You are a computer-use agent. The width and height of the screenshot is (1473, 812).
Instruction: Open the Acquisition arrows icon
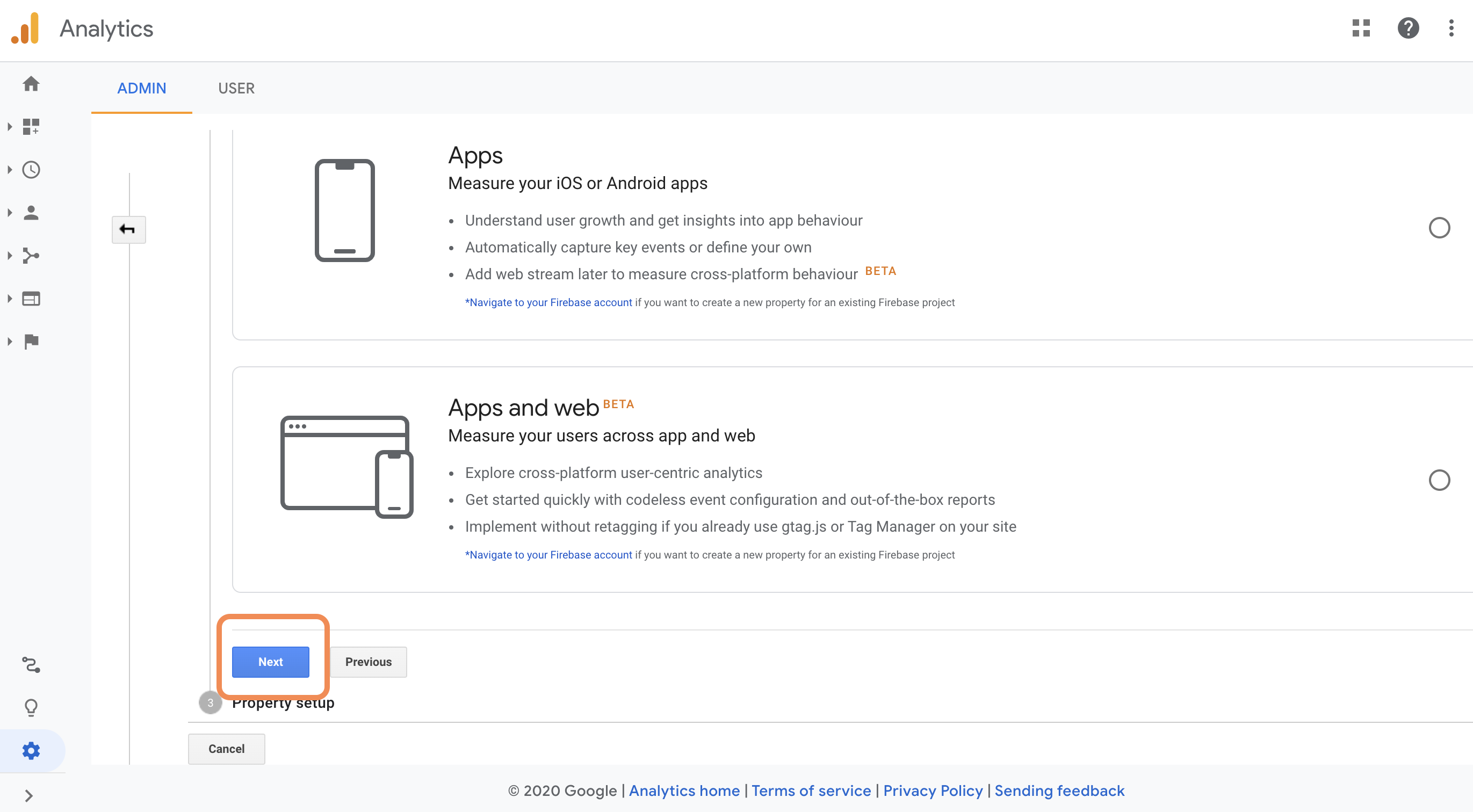point(31,256)
